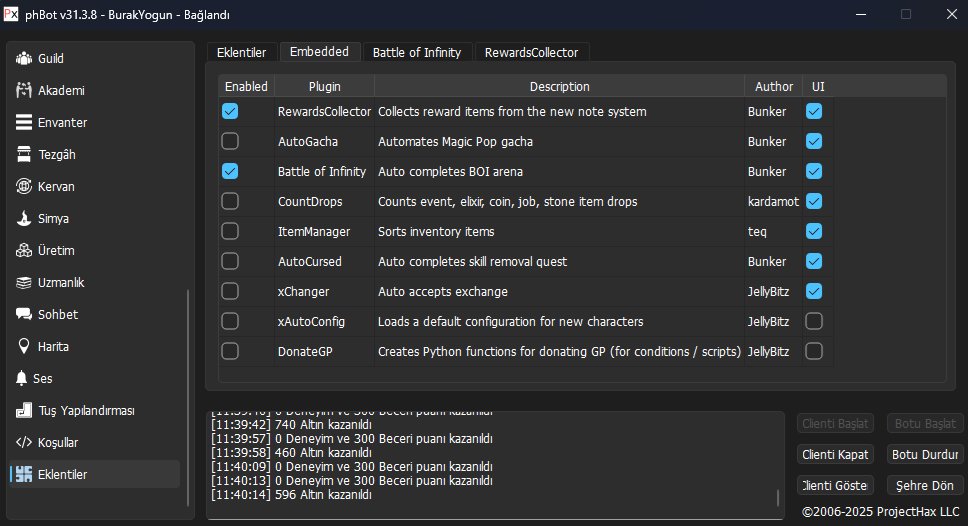
Task: Uncheck the Battle of Infinity enabled box
Action: click(230, 171)
